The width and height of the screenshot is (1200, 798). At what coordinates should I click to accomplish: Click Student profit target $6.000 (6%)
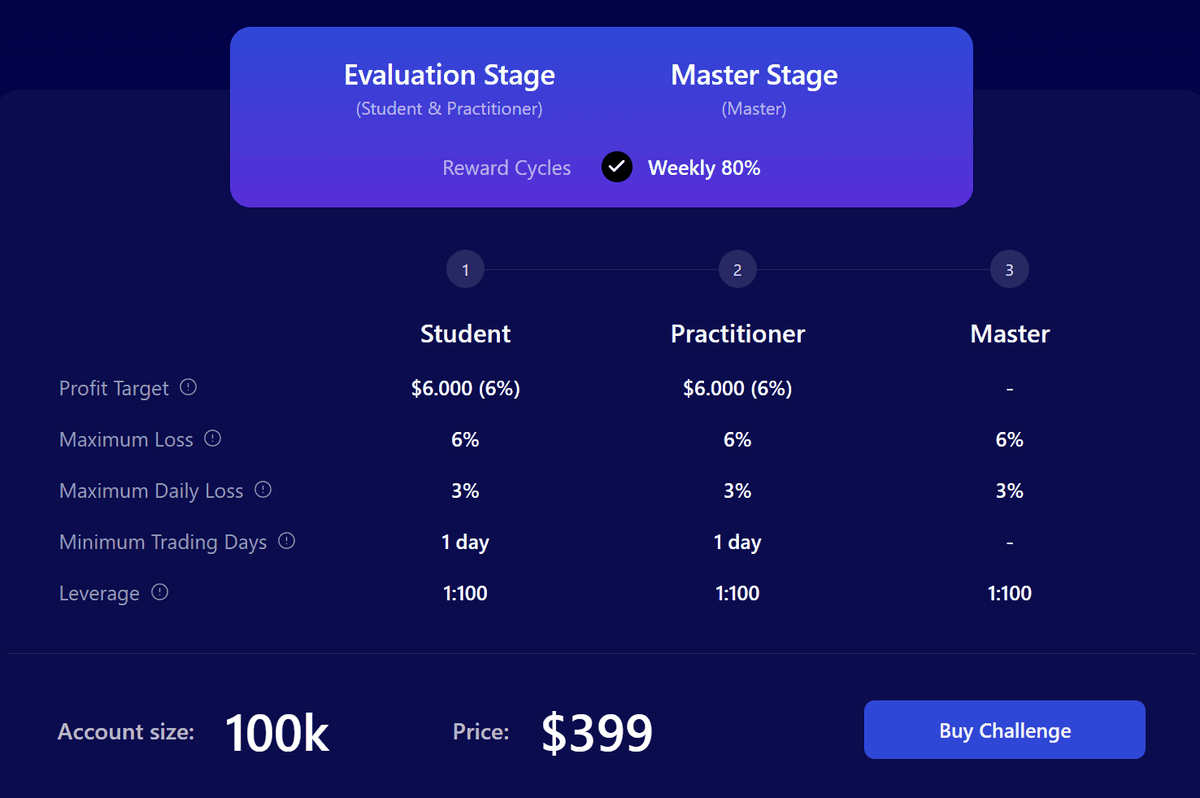466,388
